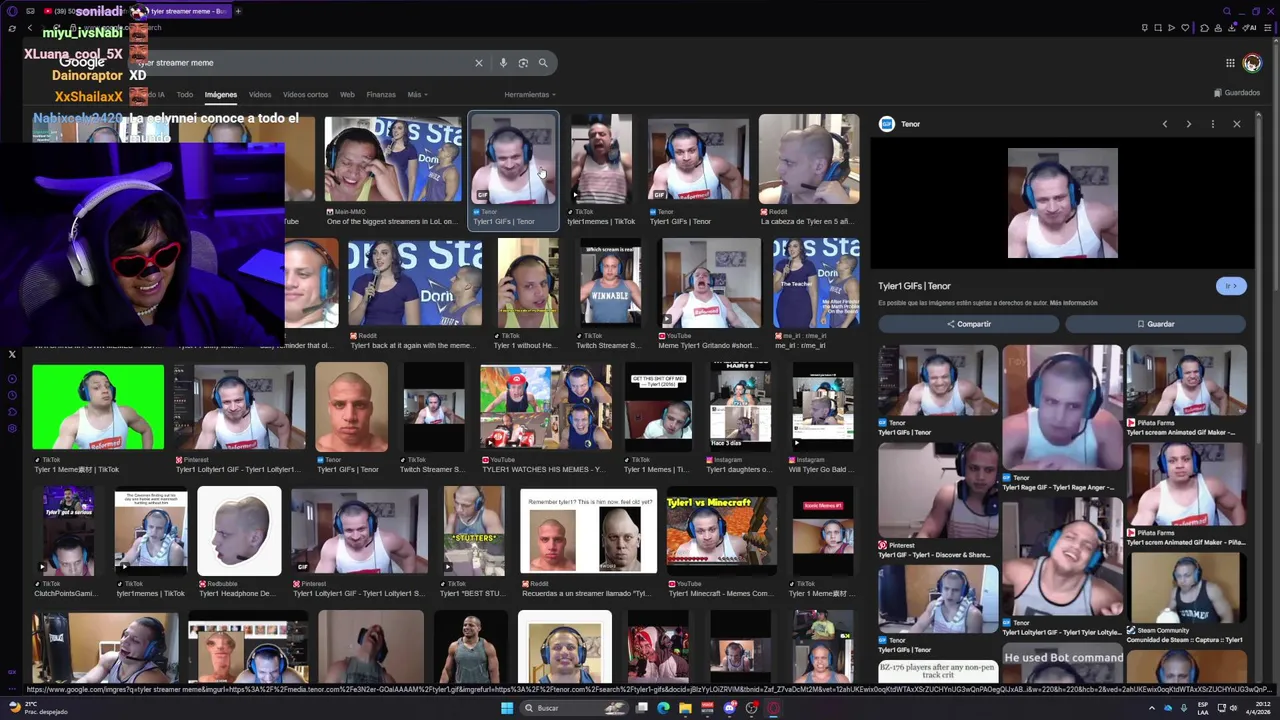Open the STUTTERS TikTok thumbnail
The height and width of the screenshot is (720, 1280).
[x=474, y=531]
